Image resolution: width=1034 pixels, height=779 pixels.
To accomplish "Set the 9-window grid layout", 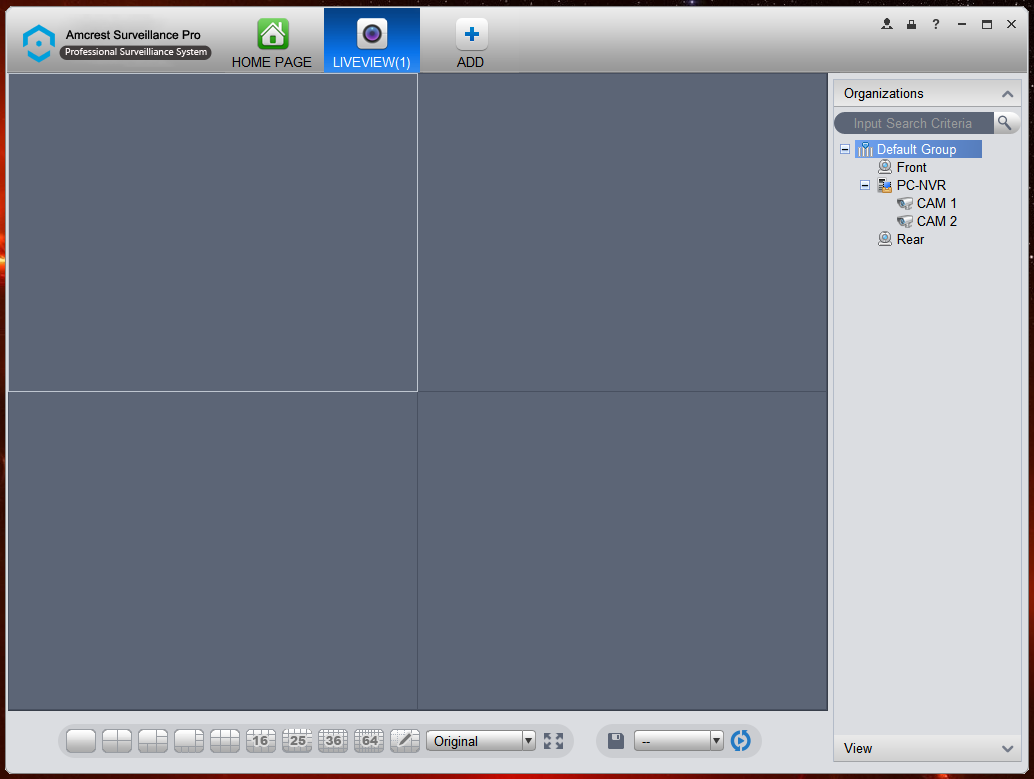I will pos(225,741).
